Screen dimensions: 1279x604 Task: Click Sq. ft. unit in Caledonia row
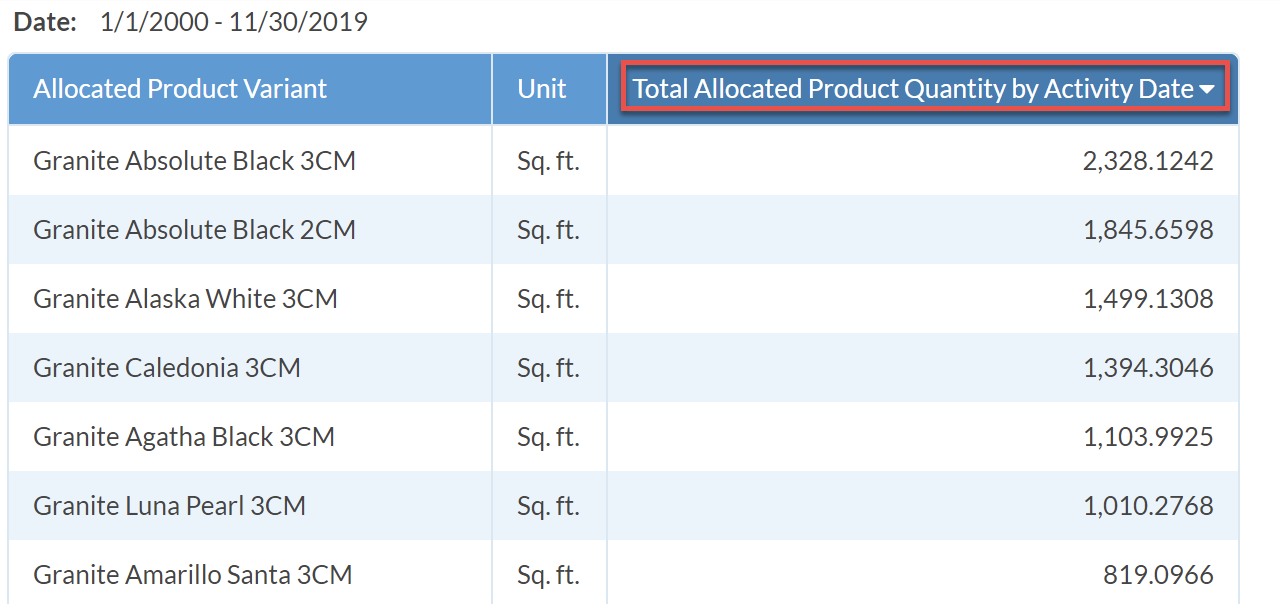click(548, 367)
